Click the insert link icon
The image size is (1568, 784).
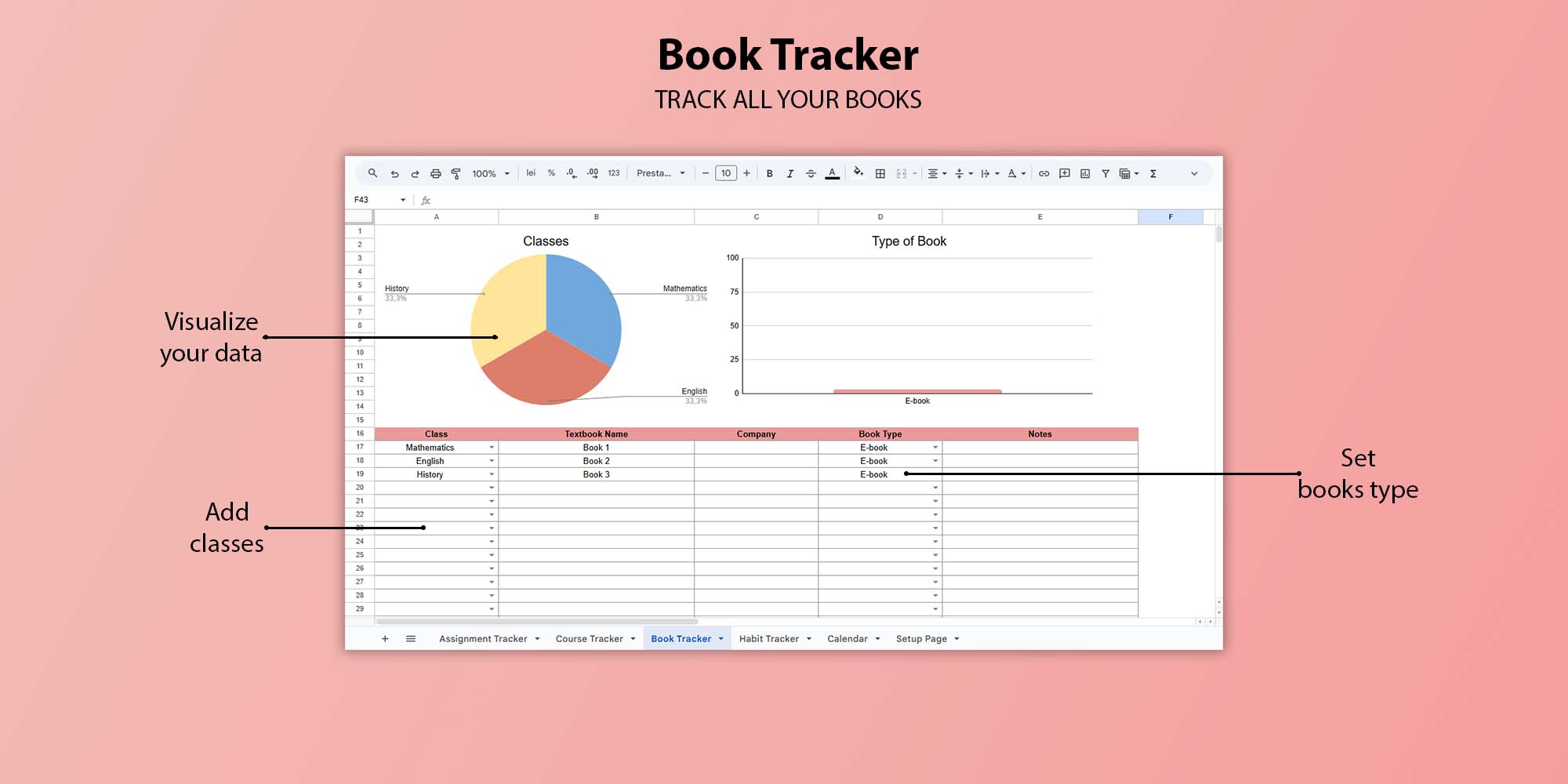tap(1044, 174)
